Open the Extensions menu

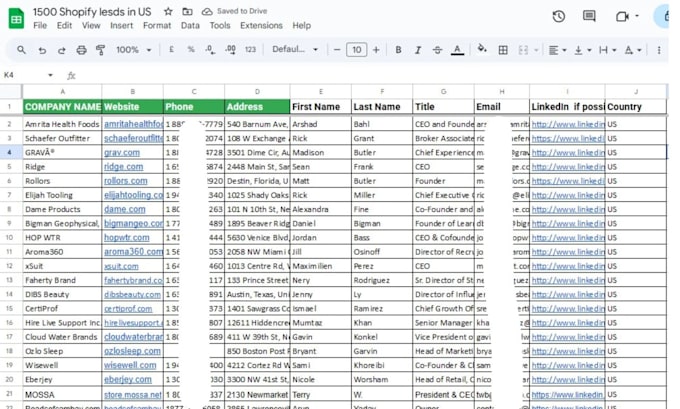[x=262, y=26]
